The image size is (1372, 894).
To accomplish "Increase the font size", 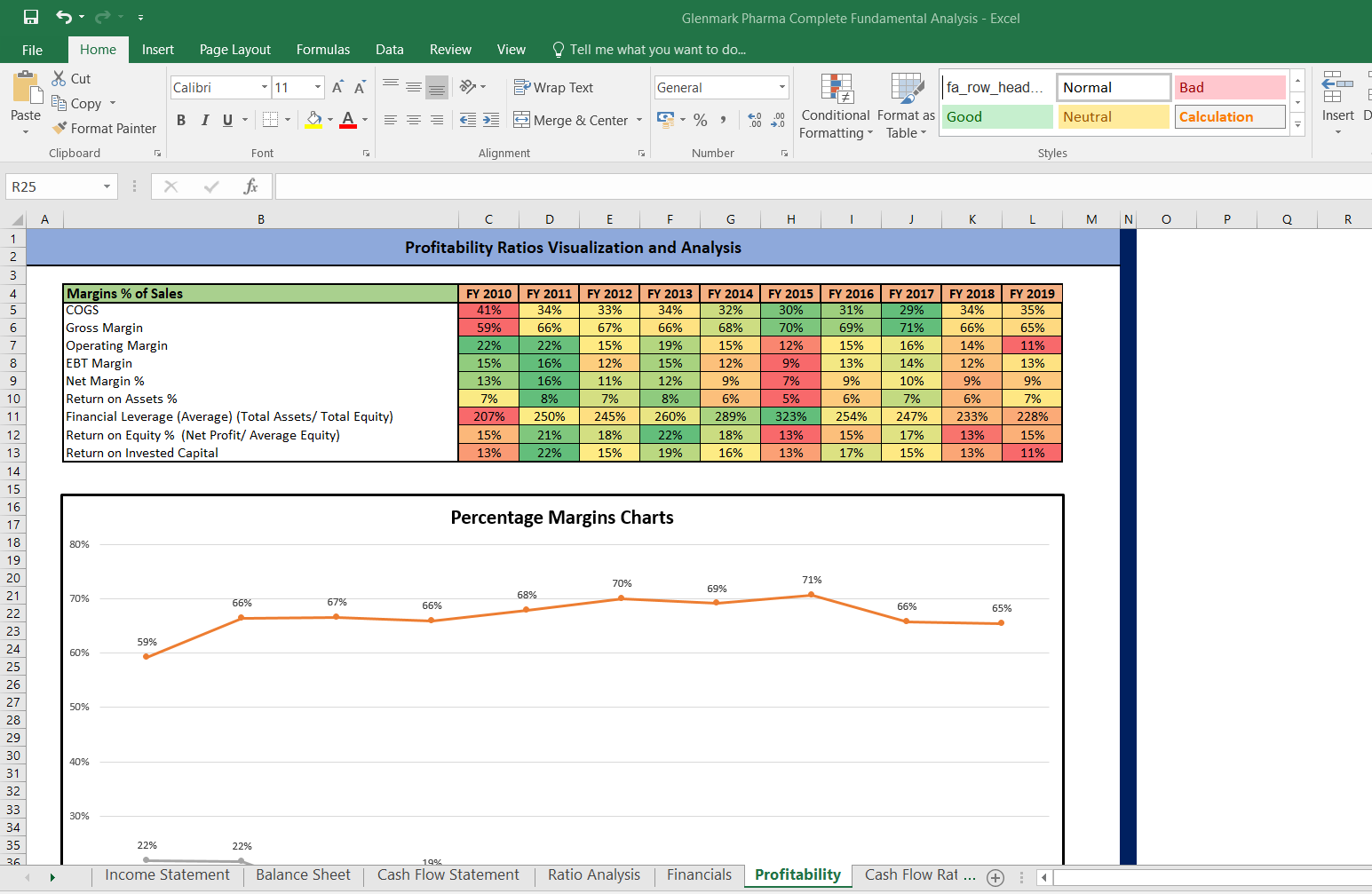I will click(x=337, y=87).
